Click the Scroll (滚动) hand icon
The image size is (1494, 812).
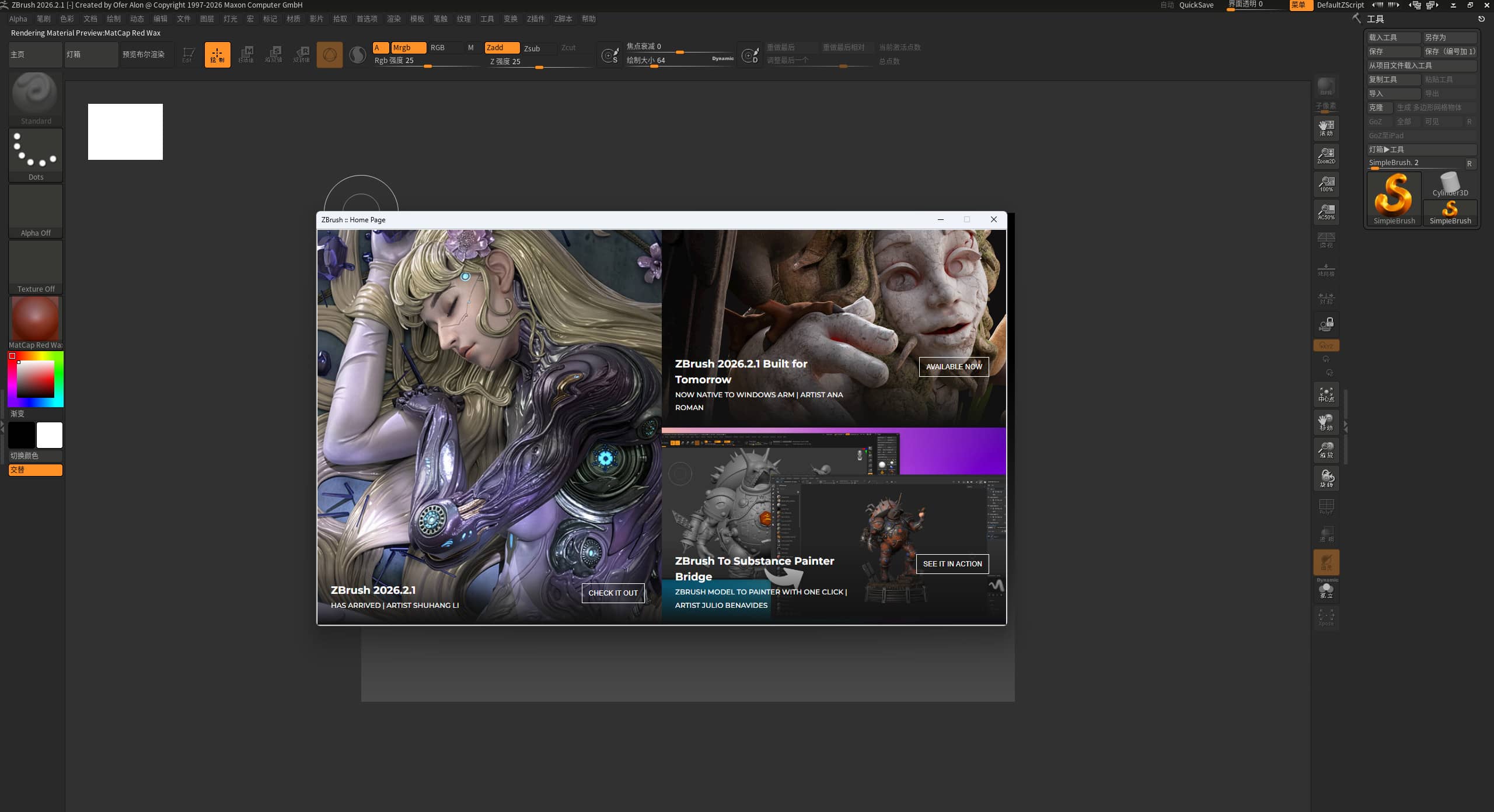tap(1327, 128)
